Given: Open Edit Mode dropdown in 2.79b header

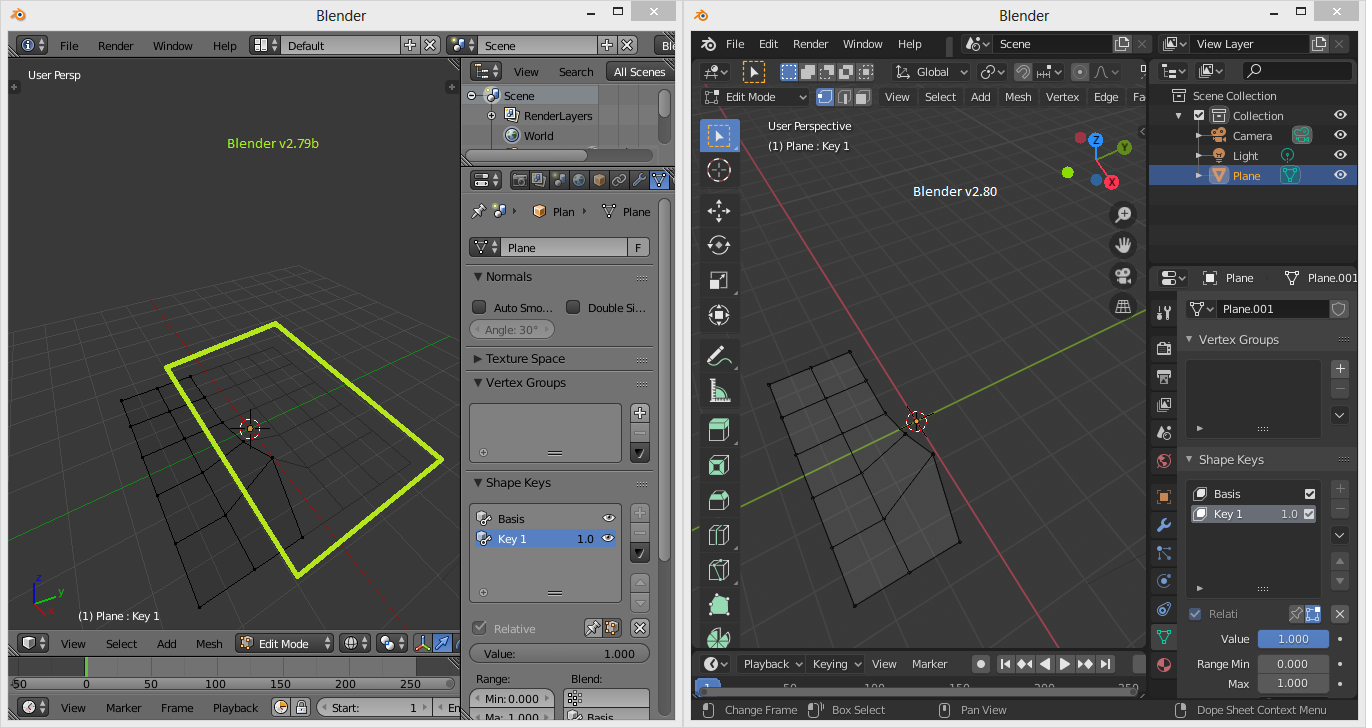Looking at the screenshot, I should (285, 644).
